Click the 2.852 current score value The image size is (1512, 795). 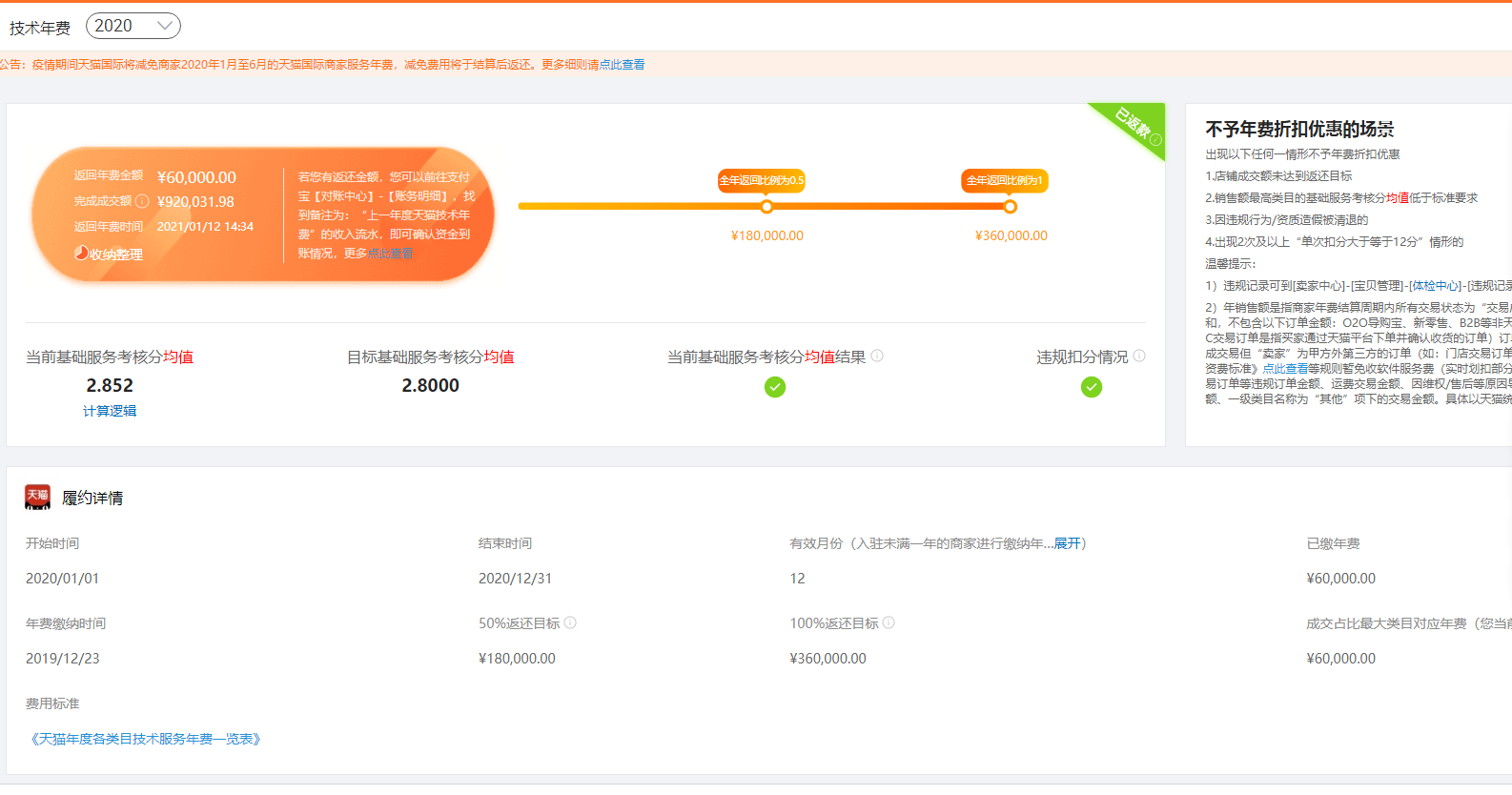click(110, 385)
